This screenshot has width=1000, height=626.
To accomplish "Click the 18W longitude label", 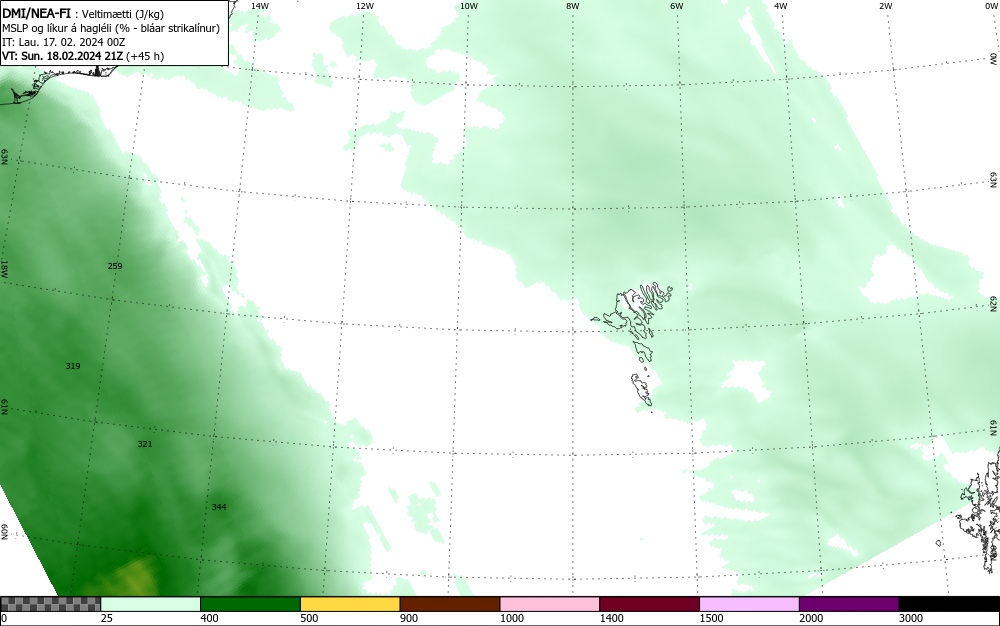I will 4,268.
